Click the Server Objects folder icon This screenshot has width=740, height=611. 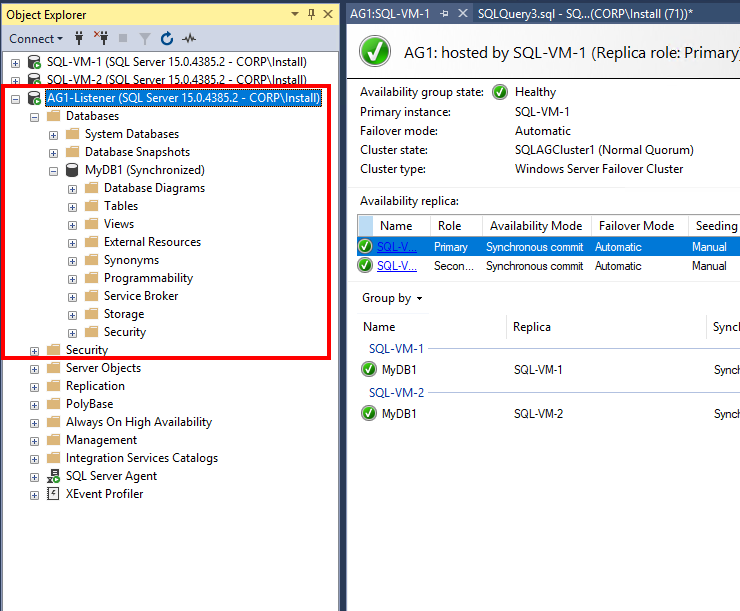pos(53,368)
